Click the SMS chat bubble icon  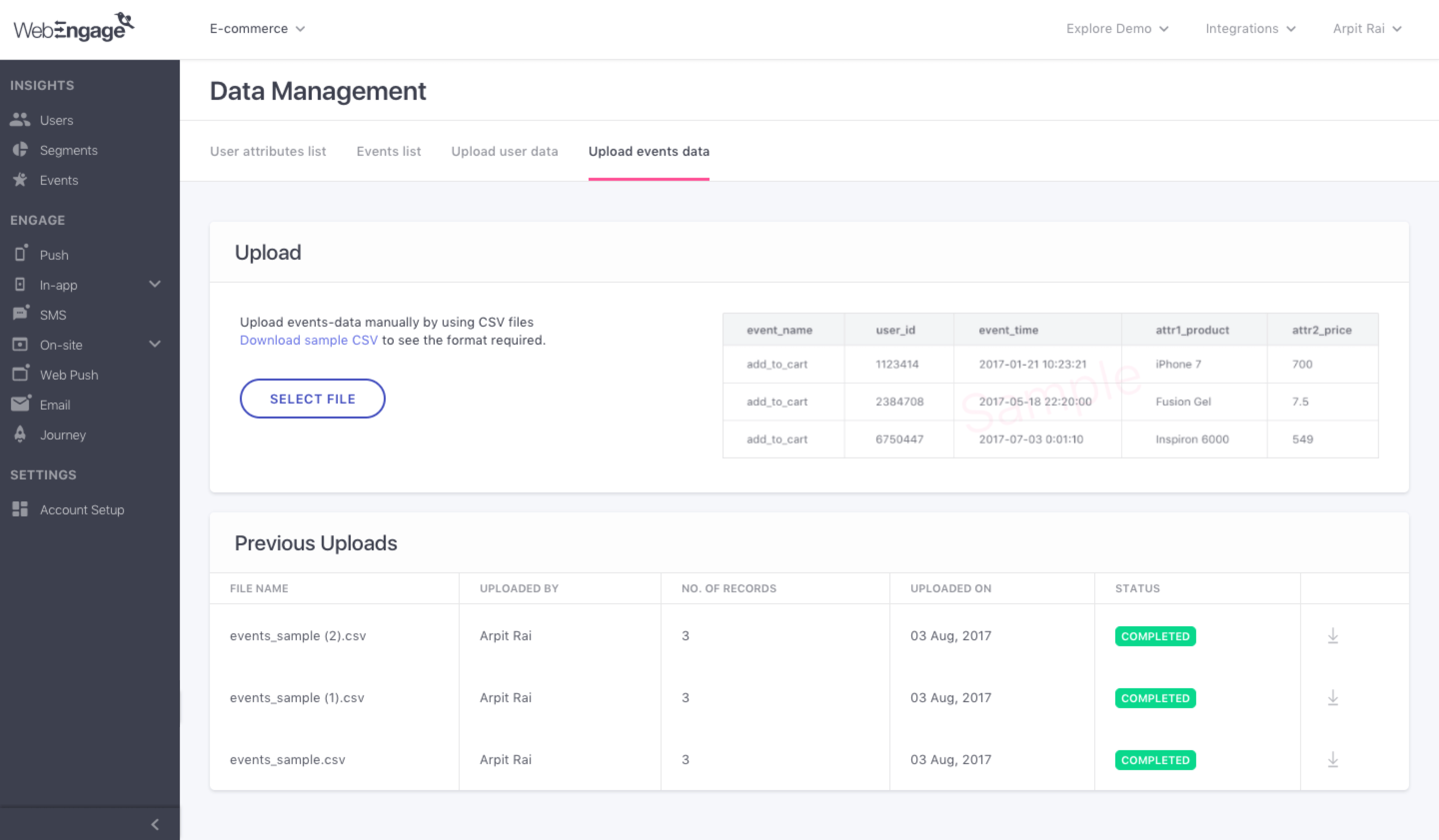tap(20, 314)
